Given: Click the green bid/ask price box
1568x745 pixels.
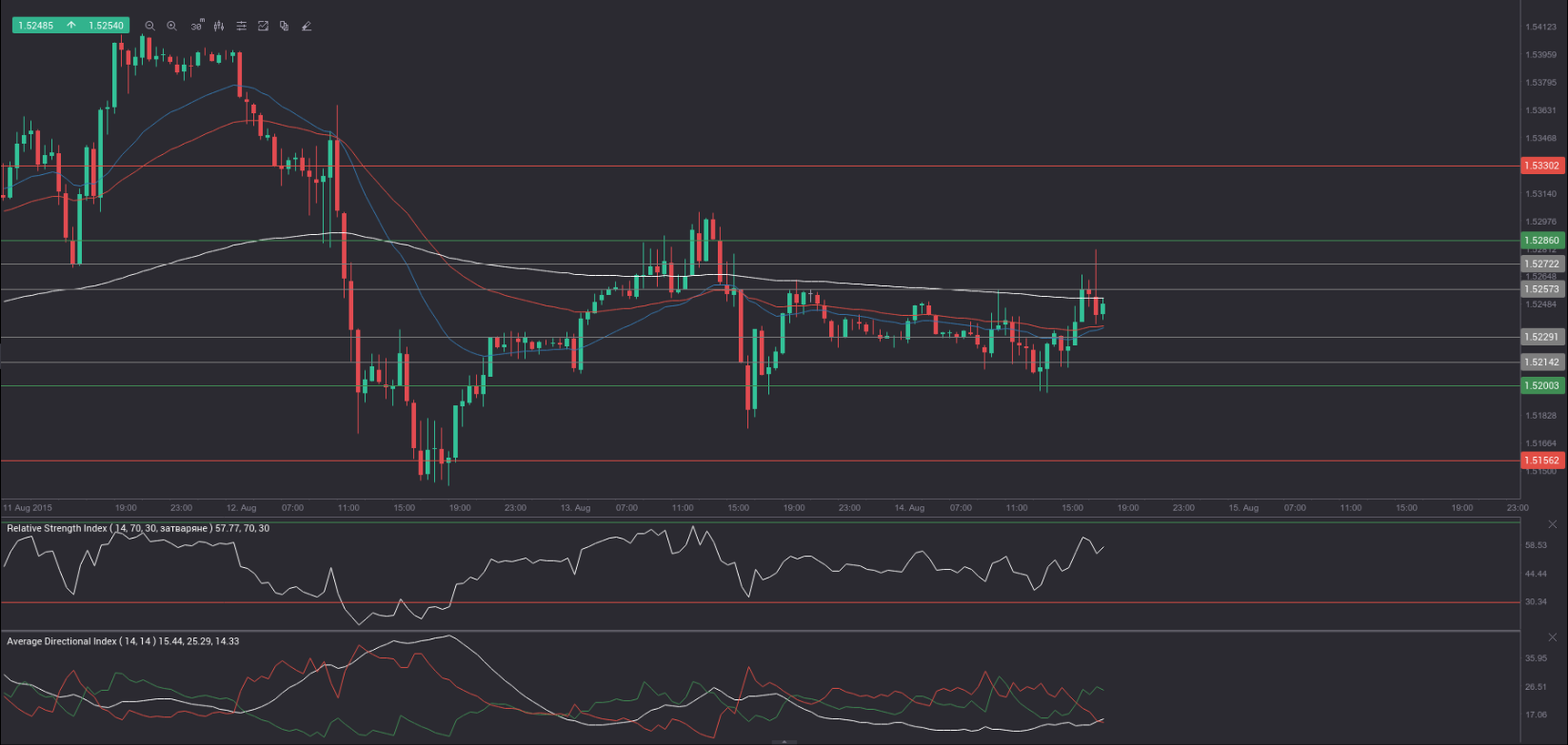Looking at the screenshot, I should [x=69, y=26].
